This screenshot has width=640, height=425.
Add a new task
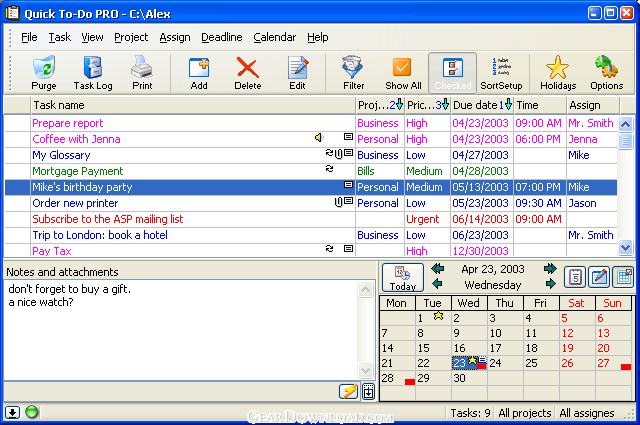(x=199, y=73)
